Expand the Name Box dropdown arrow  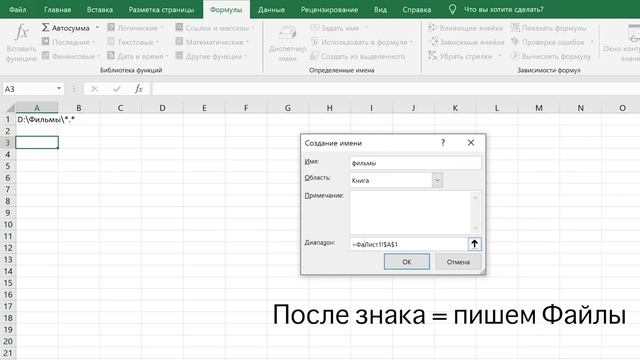click(x=59, y=89)
